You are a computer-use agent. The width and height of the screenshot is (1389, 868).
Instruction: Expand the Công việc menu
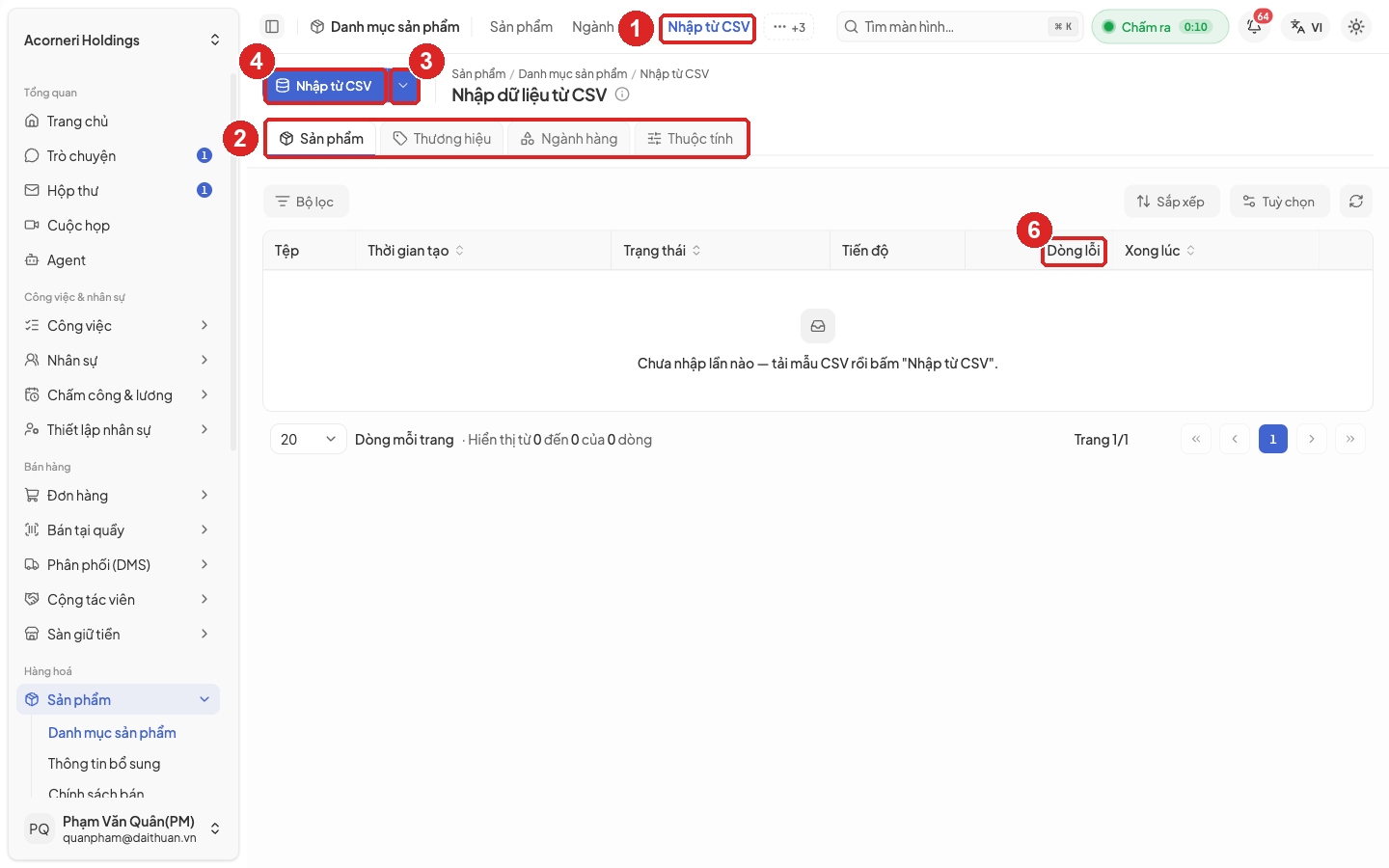coord(118,326)
